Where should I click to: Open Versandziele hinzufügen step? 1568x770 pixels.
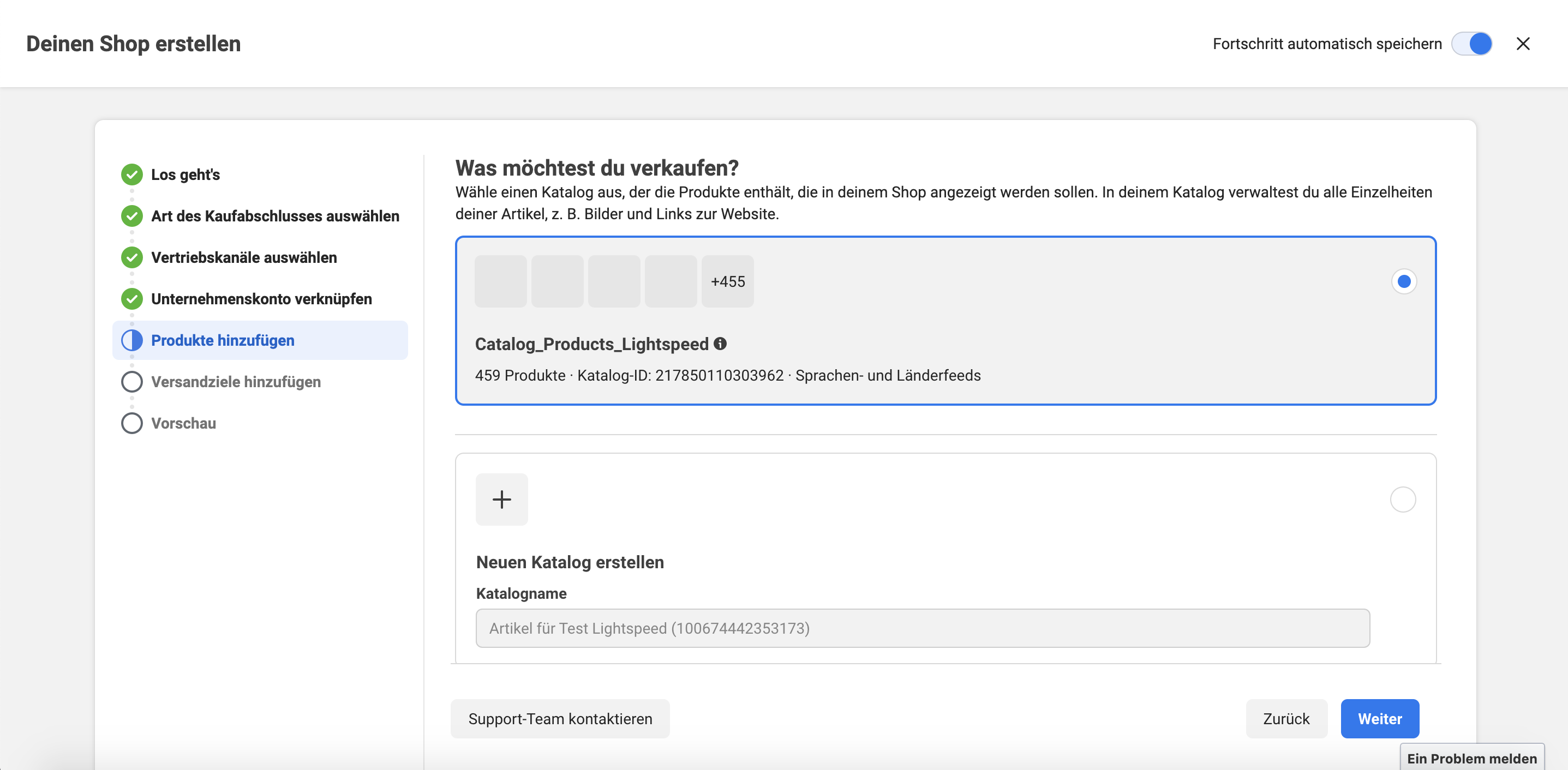(236, 381)
